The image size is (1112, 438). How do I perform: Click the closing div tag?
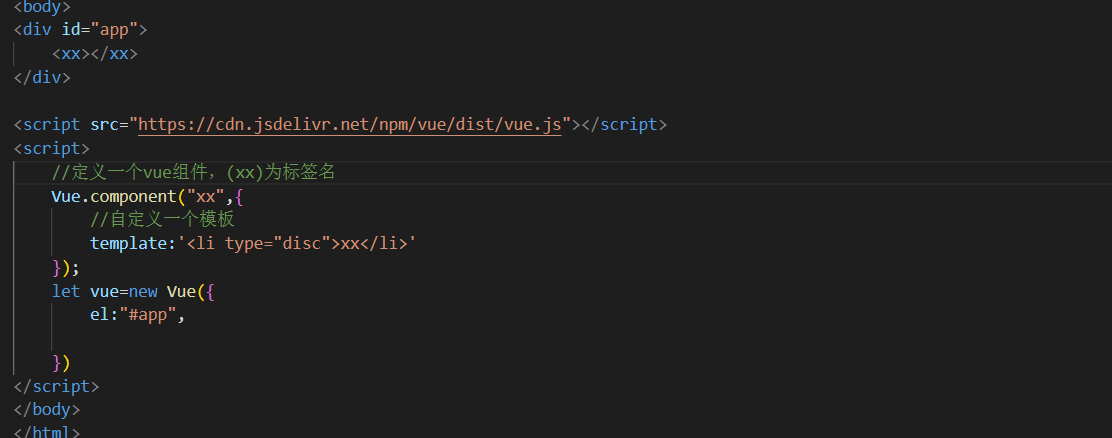(42, 77)
